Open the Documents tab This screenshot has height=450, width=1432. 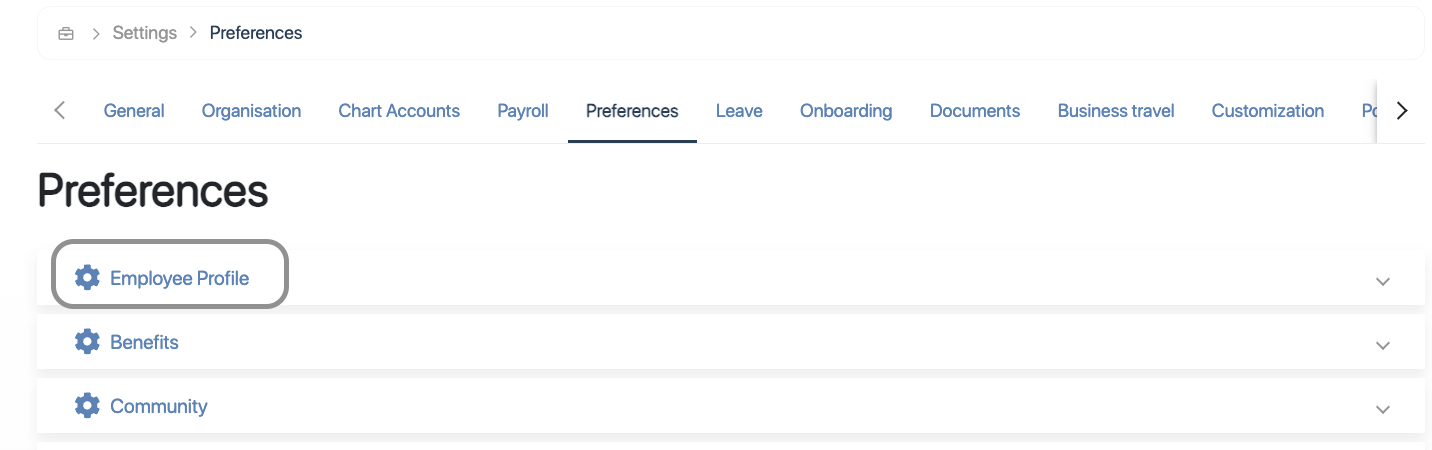[x=975, y=111]
